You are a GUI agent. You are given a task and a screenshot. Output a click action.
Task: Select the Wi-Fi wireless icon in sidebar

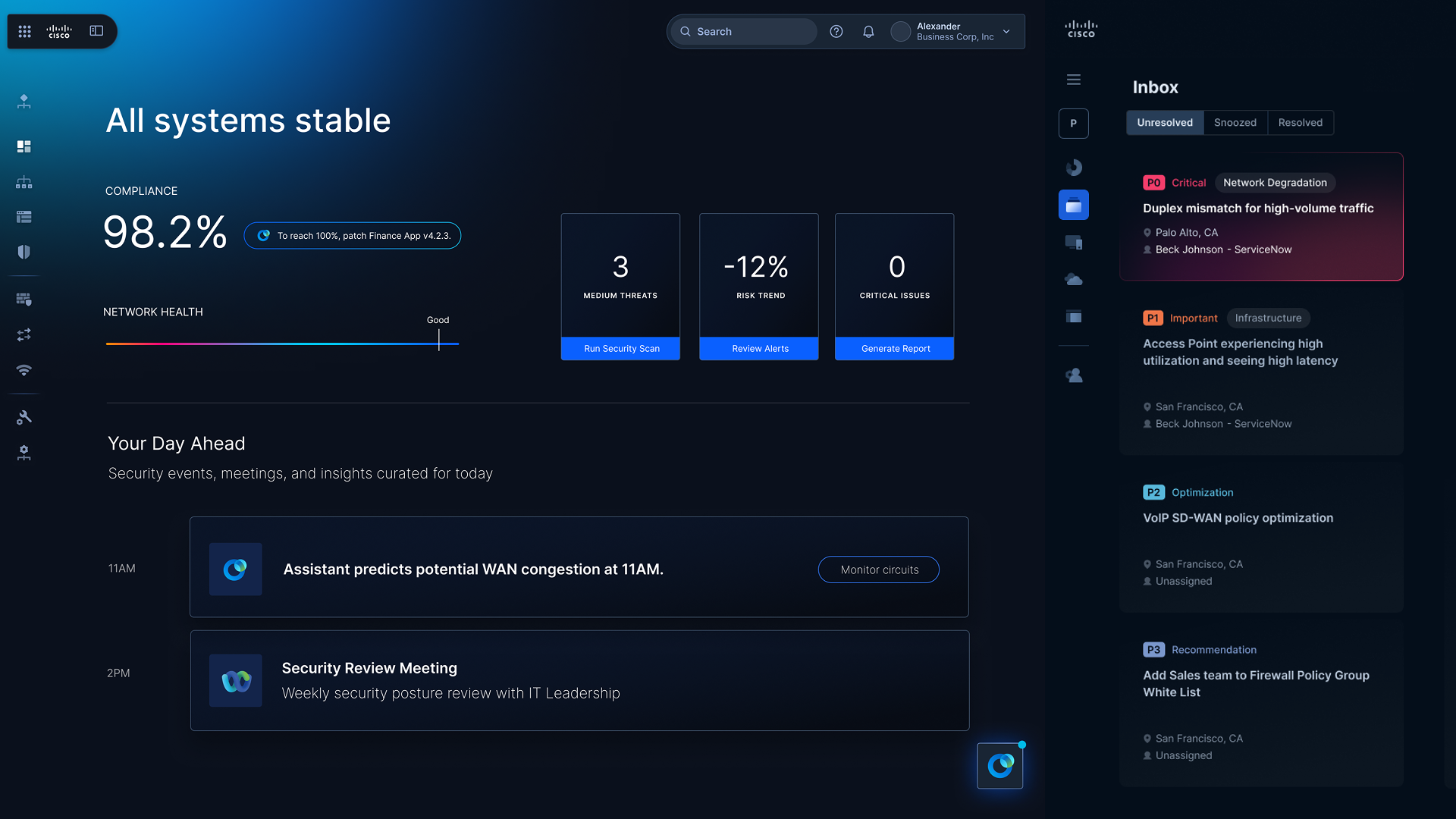coord(24,370)
